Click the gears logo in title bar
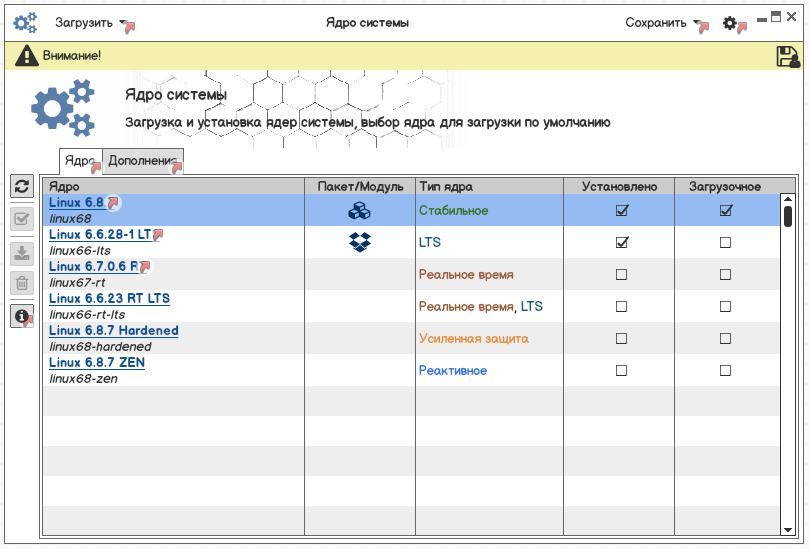809x549 pixels. tap(25, 23)
